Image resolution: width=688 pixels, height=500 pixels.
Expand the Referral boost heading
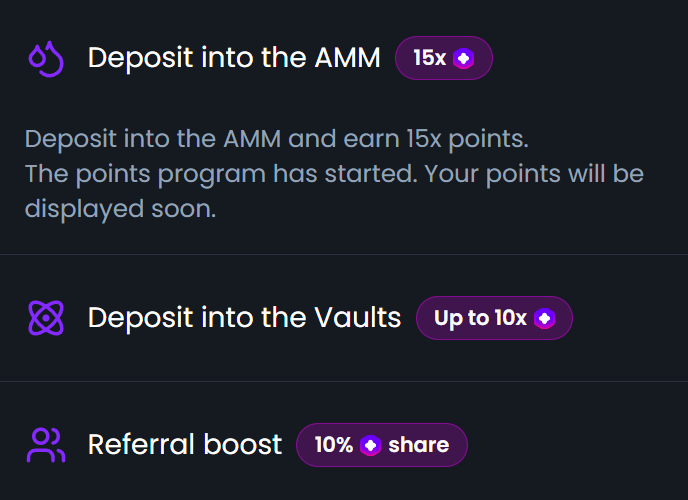coord(185,445)
